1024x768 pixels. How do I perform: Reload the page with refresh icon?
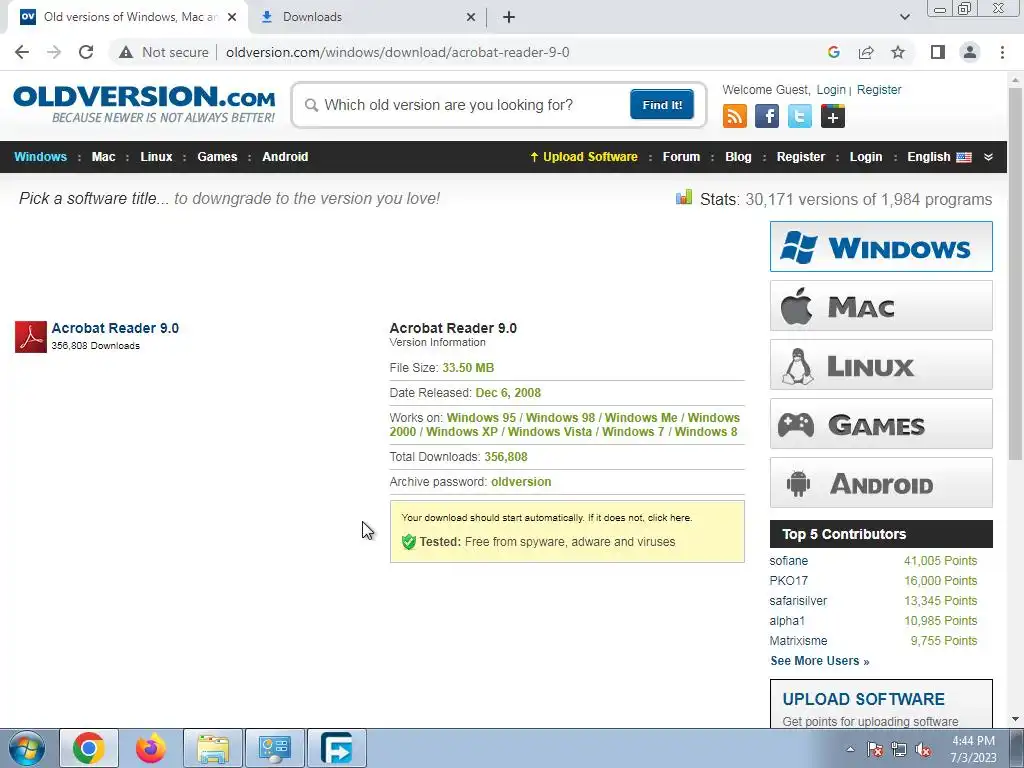86,52
